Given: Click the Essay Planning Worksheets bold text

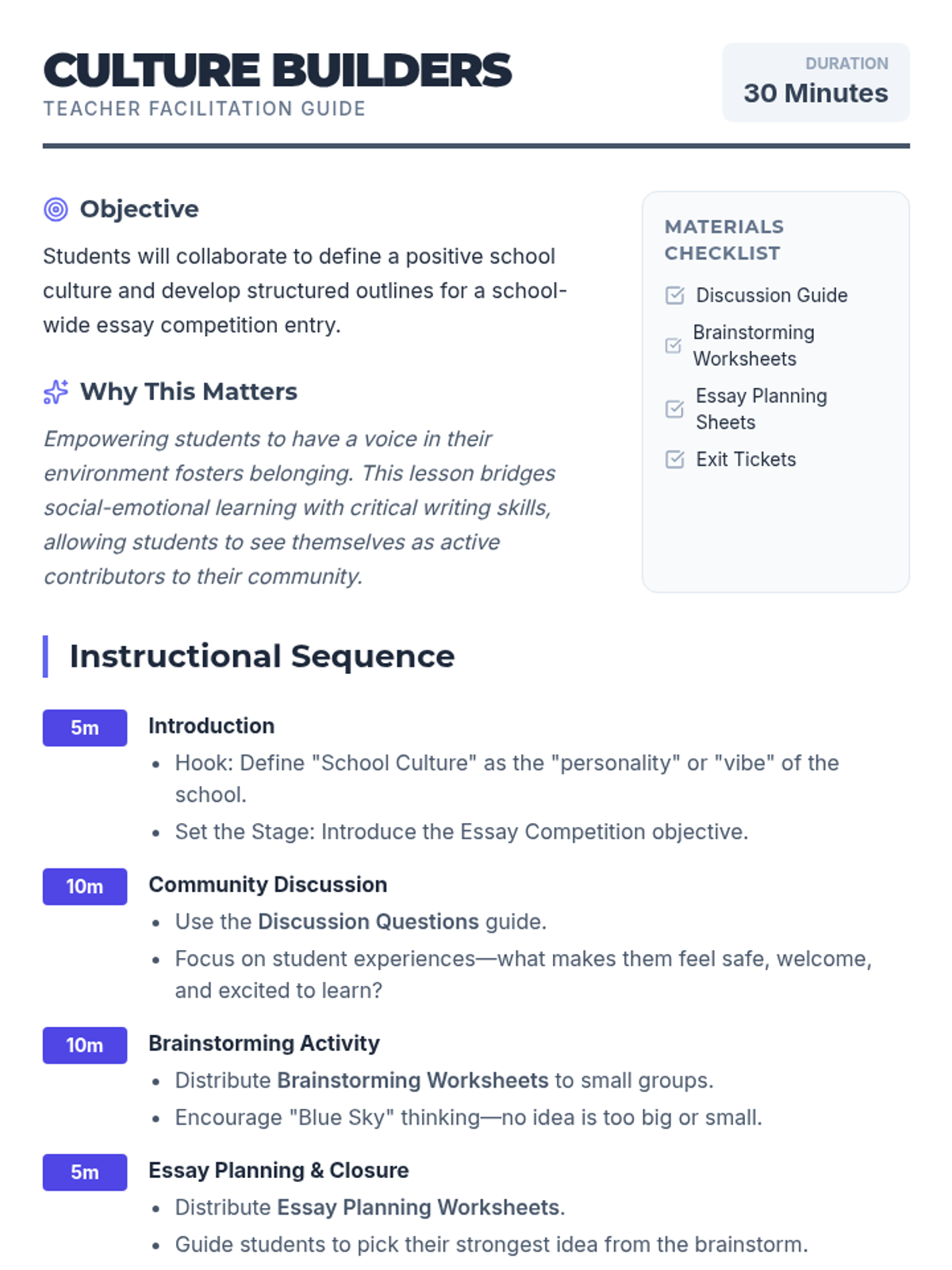Looking at the screenshot, I should [418, 1207].
